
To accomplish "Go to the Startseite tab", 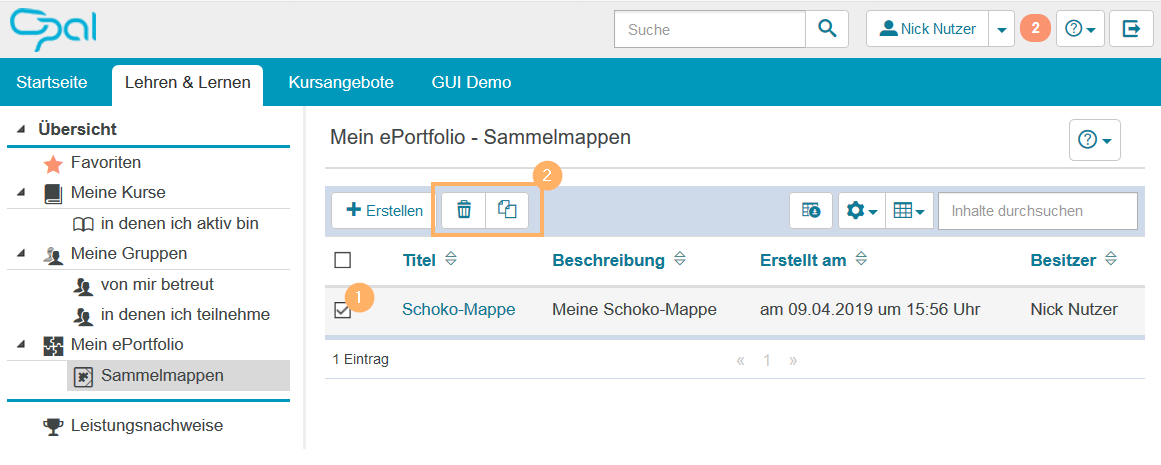I will coord(51,82).
